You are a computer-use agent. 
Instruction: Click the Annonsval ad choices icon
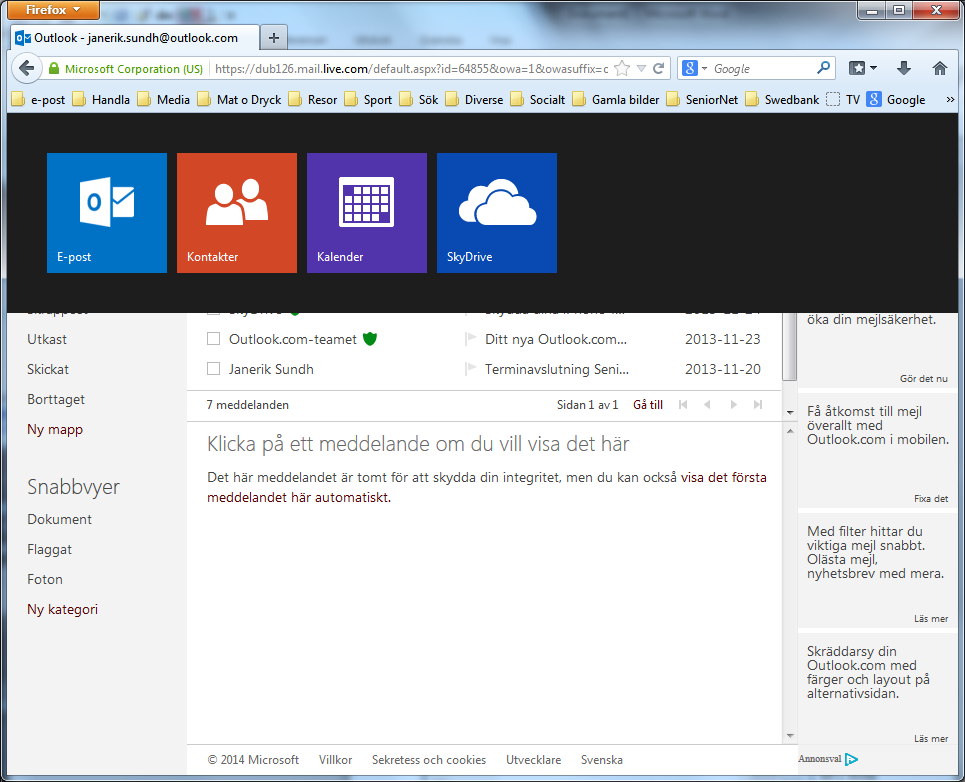[x=851, y=759]
